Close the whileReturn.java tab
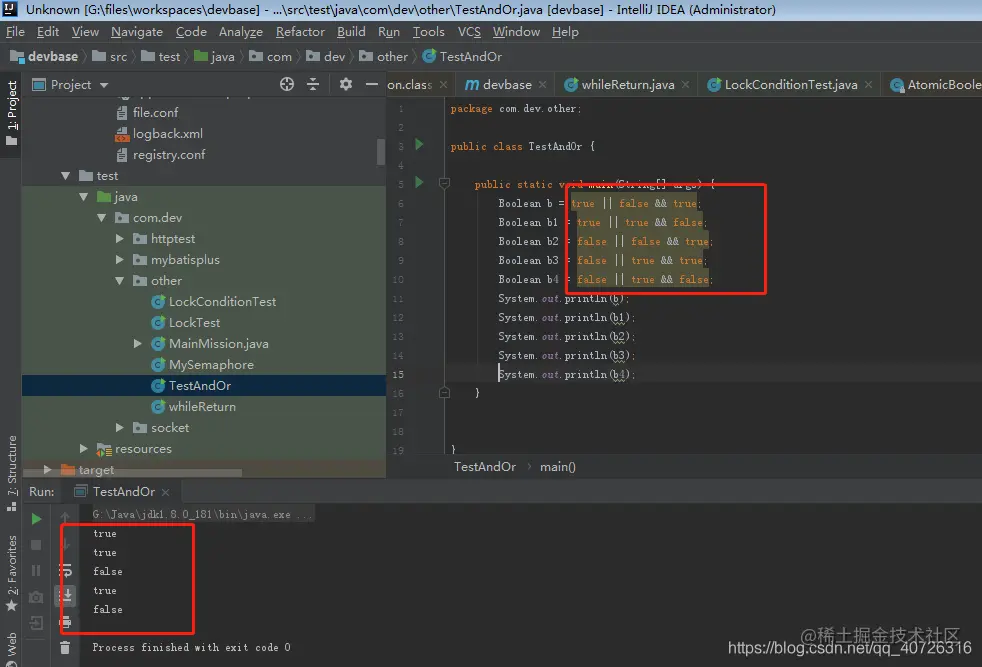Image resolution: width=982 pixels, height=667 pixels. pyautogui.click(x=685, y=85)
